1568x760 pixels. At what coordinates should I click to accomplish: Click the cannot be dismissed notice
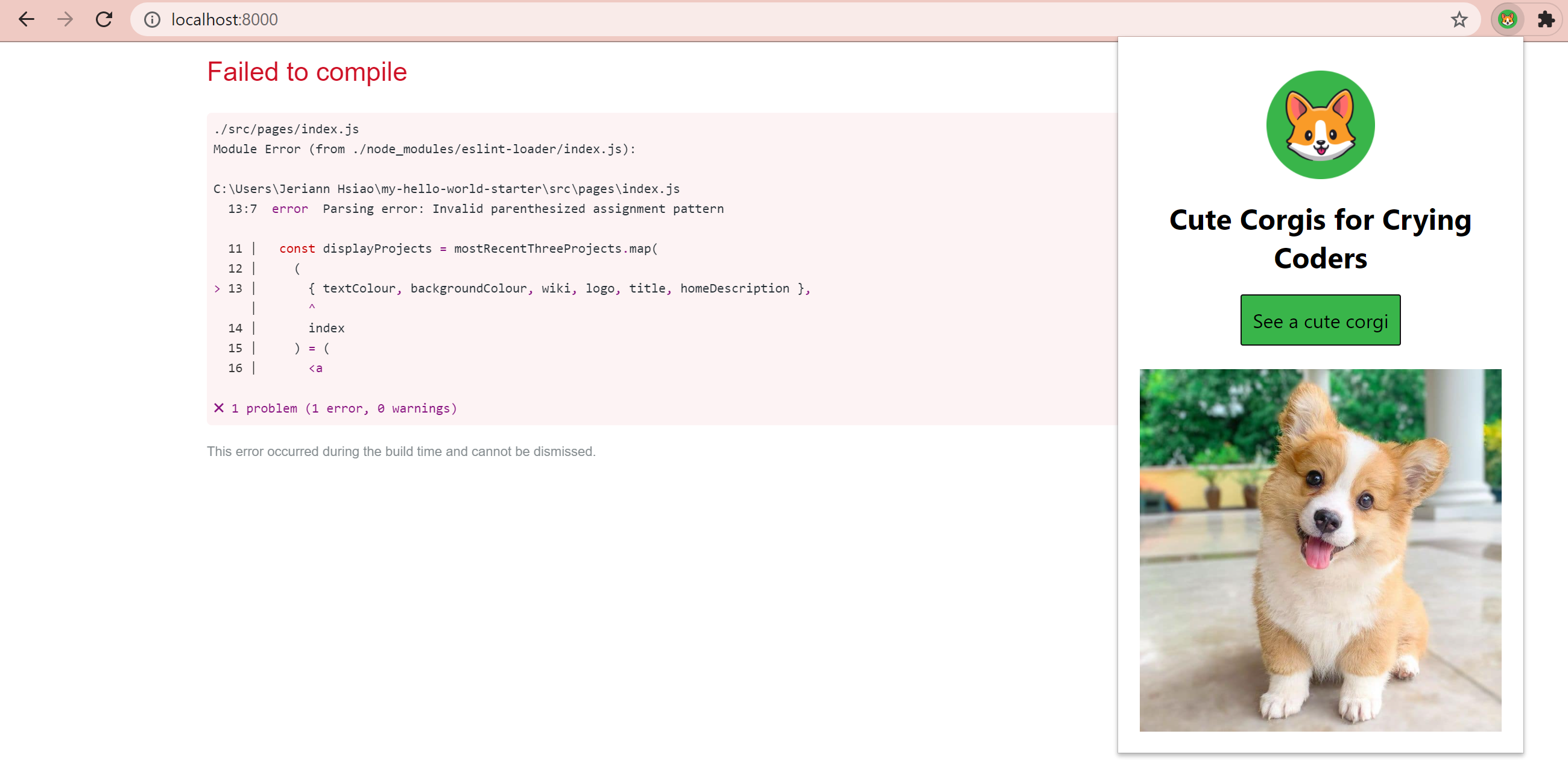tap(400, 451)
